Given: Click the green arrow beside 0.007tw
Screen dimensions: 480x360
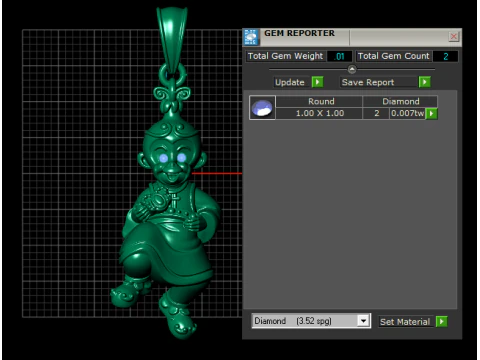Looking at the screenshot, I should point(431,114).
